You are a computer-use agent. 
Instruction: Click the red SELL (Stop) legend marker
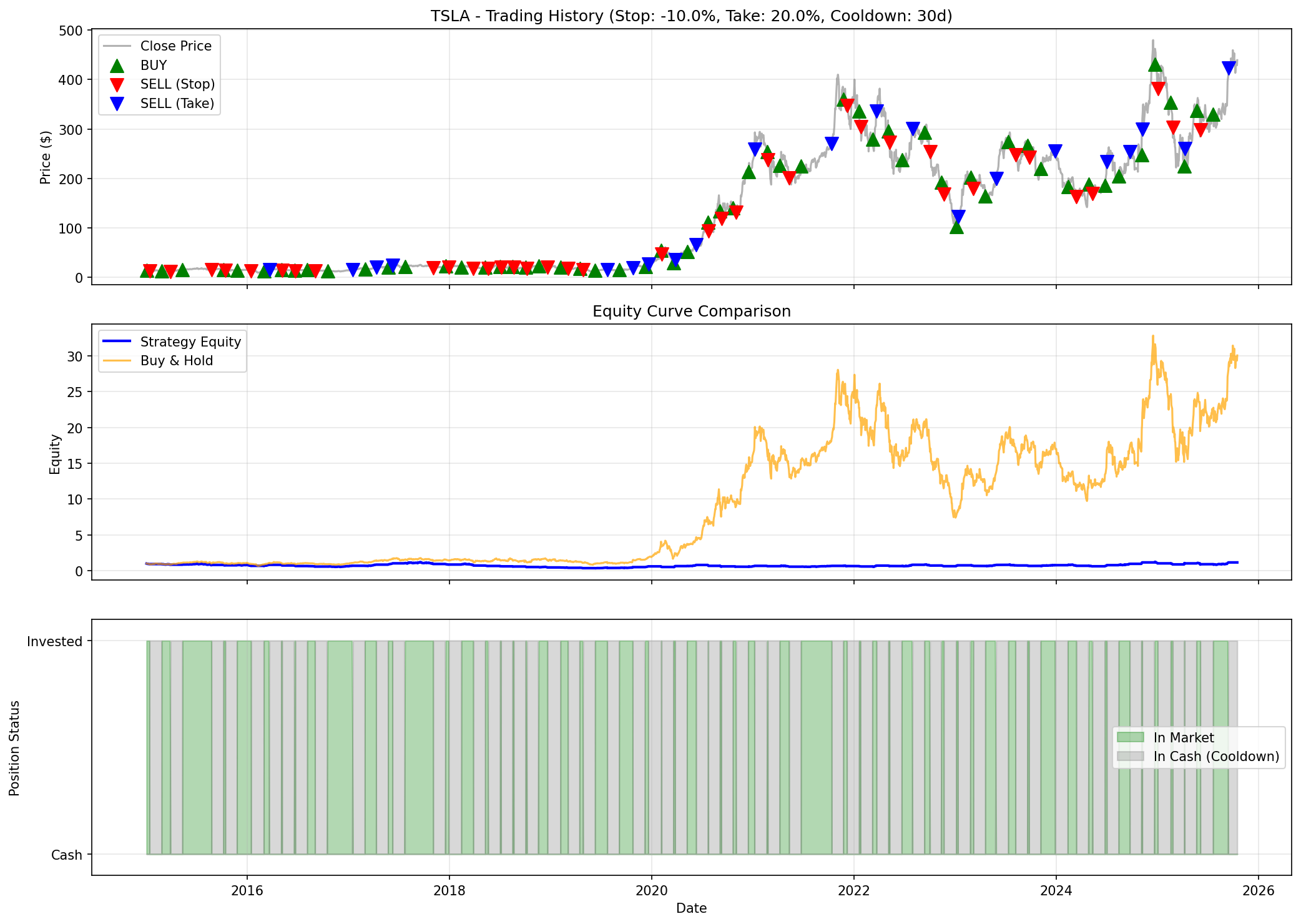click(117, 84)
